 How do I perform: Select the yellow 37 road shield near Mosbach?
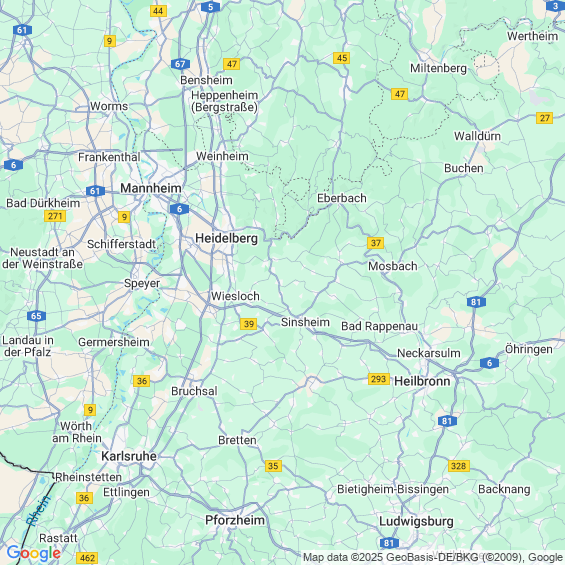[x=375, y=243]
